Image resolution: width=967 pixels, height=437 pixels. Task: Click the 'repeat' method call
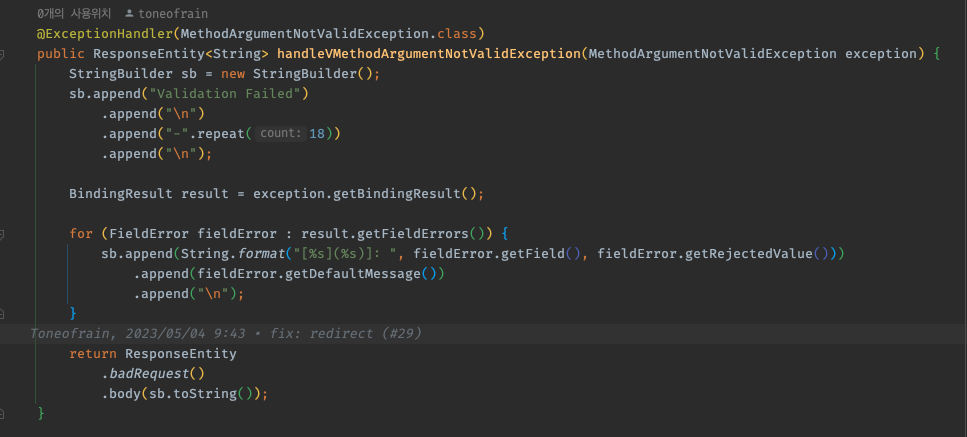click(x=221, y=134)
